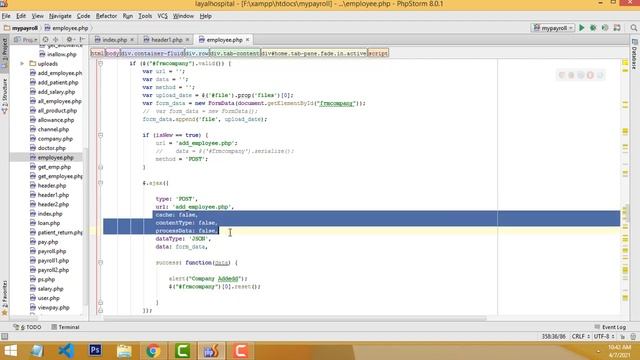Open the Help menu
The width and height of the screenshot is (640, 360).
tap(205, 16)
